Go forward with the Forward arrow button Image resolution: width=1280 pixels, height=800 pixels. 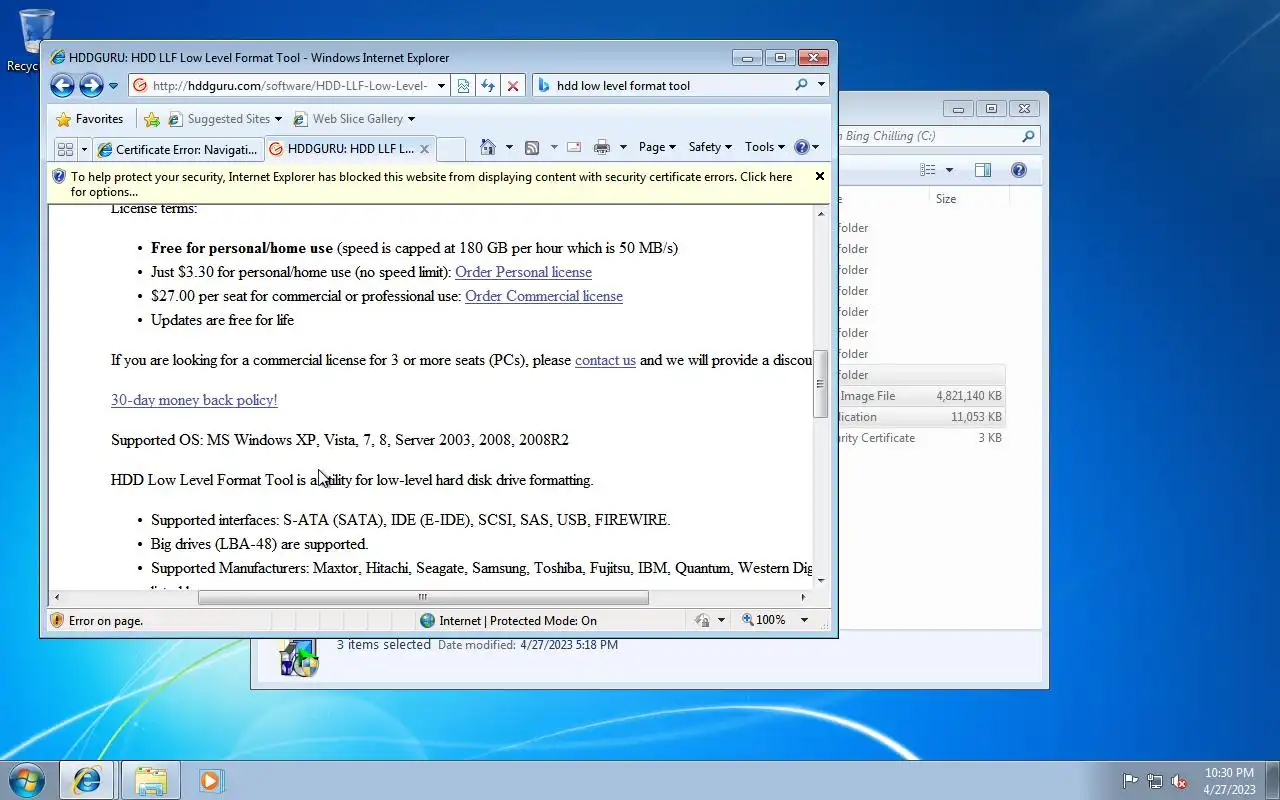click(91, 86)
